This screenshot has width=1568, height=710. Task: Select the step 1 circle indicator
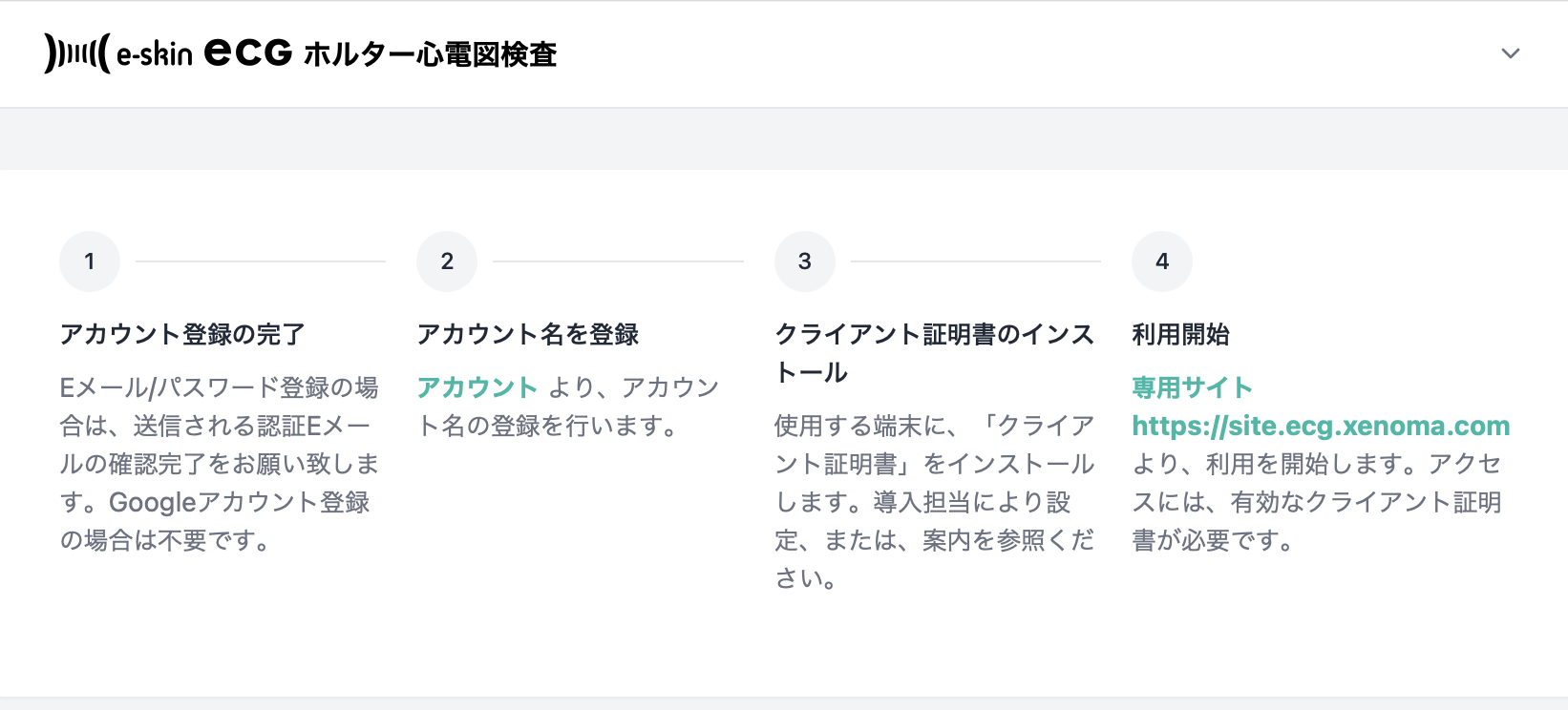[x=90, y=261]
